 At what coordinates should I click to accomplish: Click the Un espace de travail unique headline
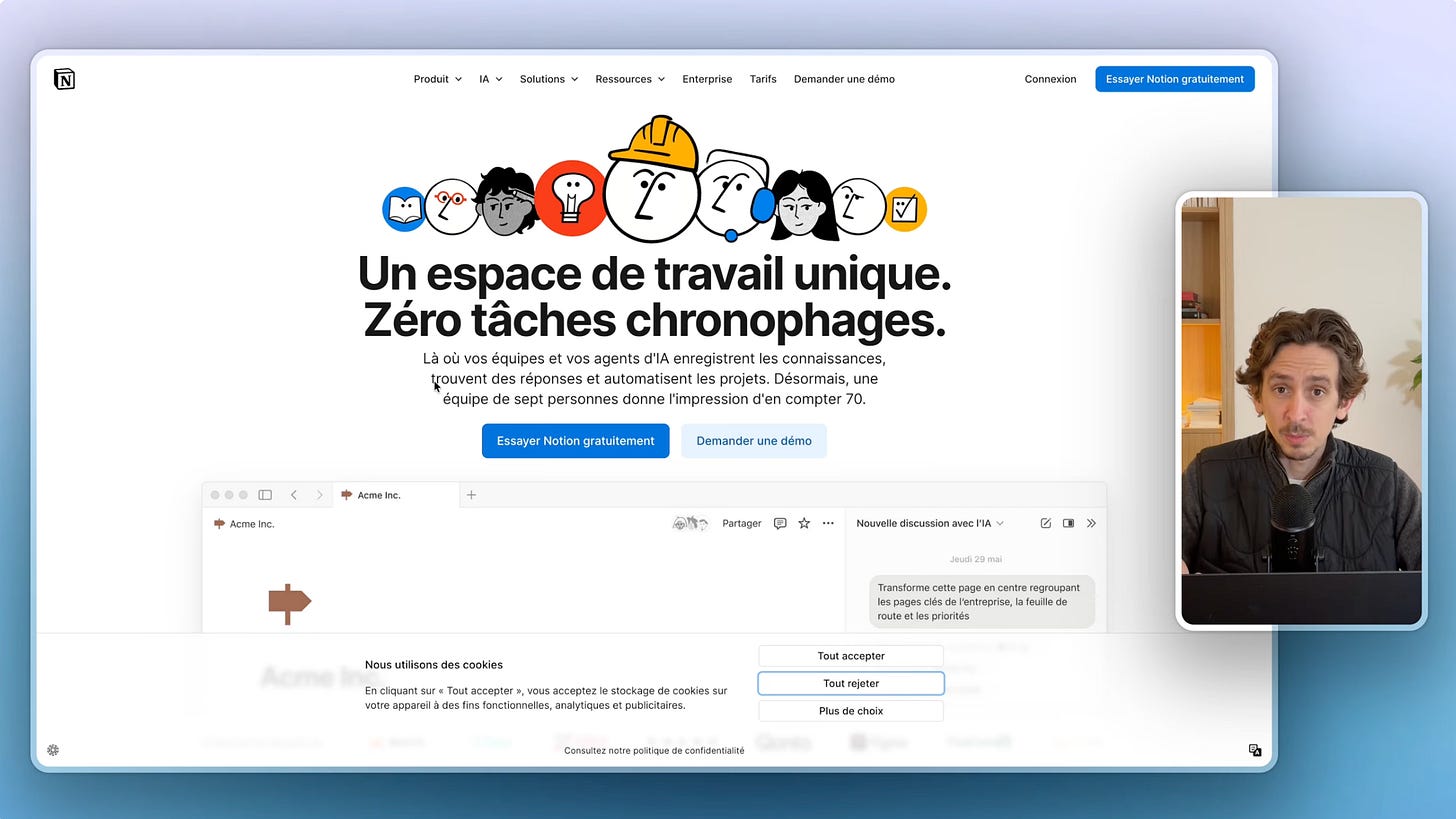pos(654,273)
